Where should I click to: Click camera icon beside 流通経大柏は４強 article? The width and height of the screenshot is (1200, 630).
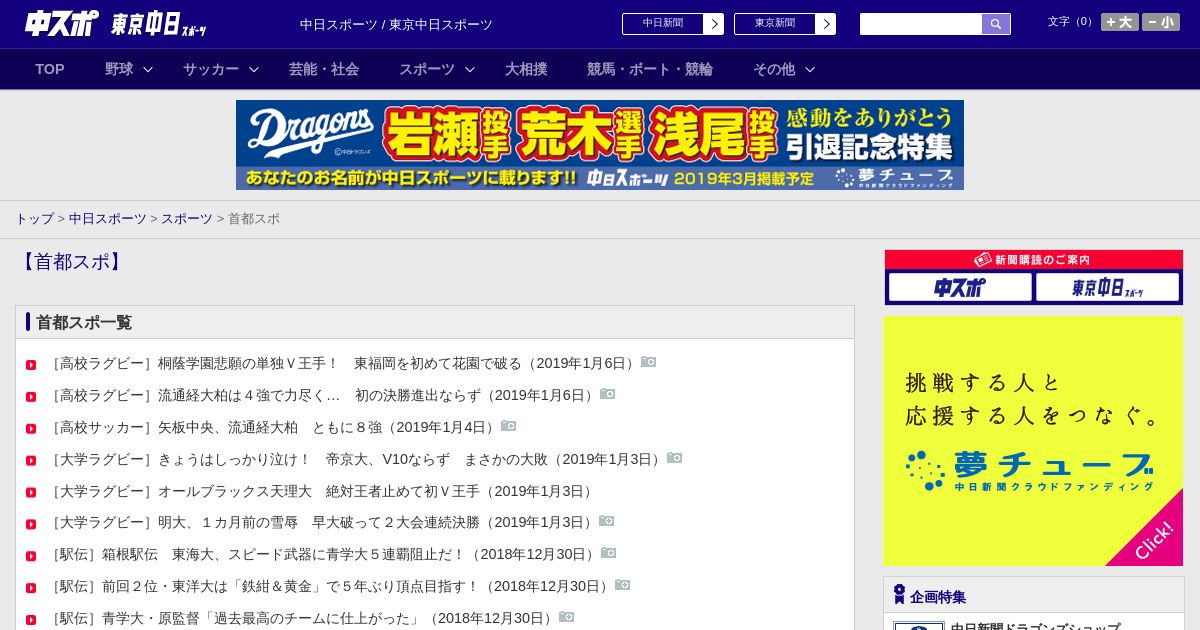coord(608,394)
